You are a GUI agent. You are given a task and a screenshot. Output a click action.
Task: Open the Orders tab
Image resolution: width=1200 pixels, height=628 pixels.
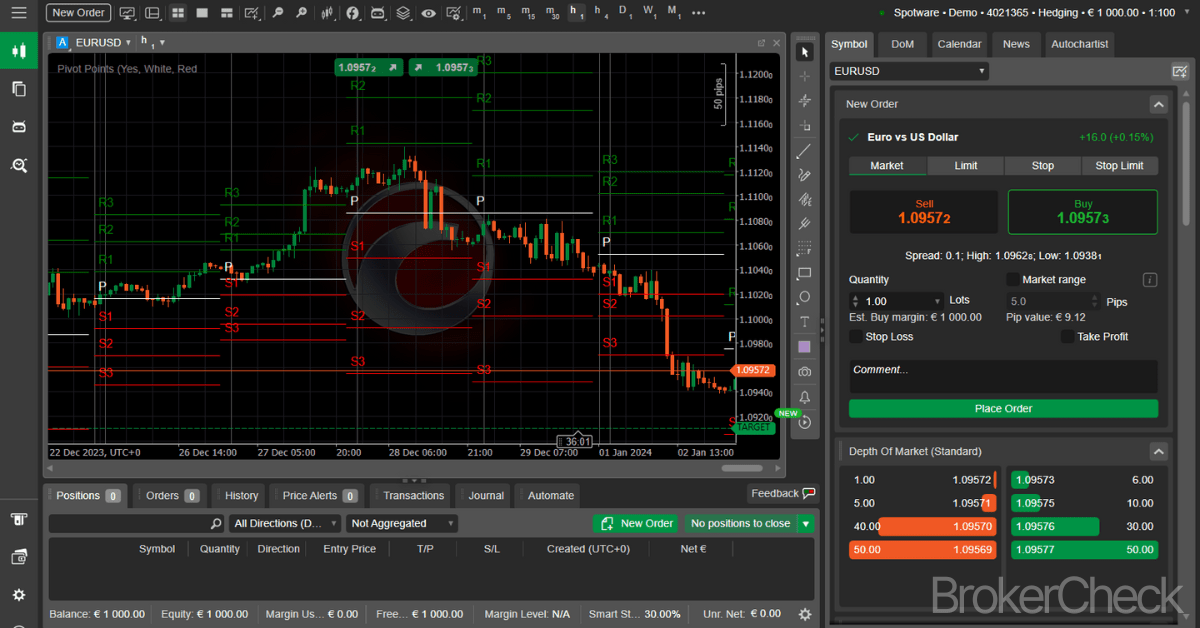pyautogui.click(x=171, y=495)
